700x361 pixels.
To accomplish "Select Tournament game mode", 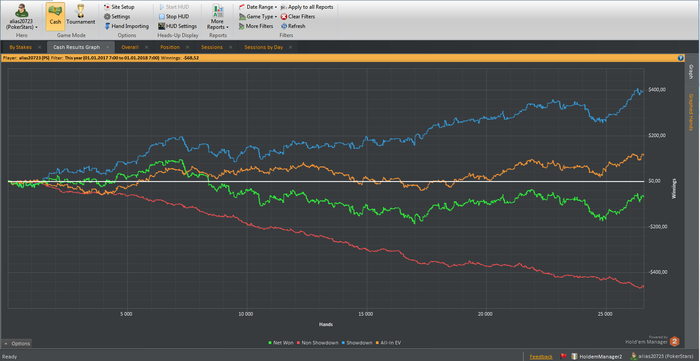I will [81, 16].
